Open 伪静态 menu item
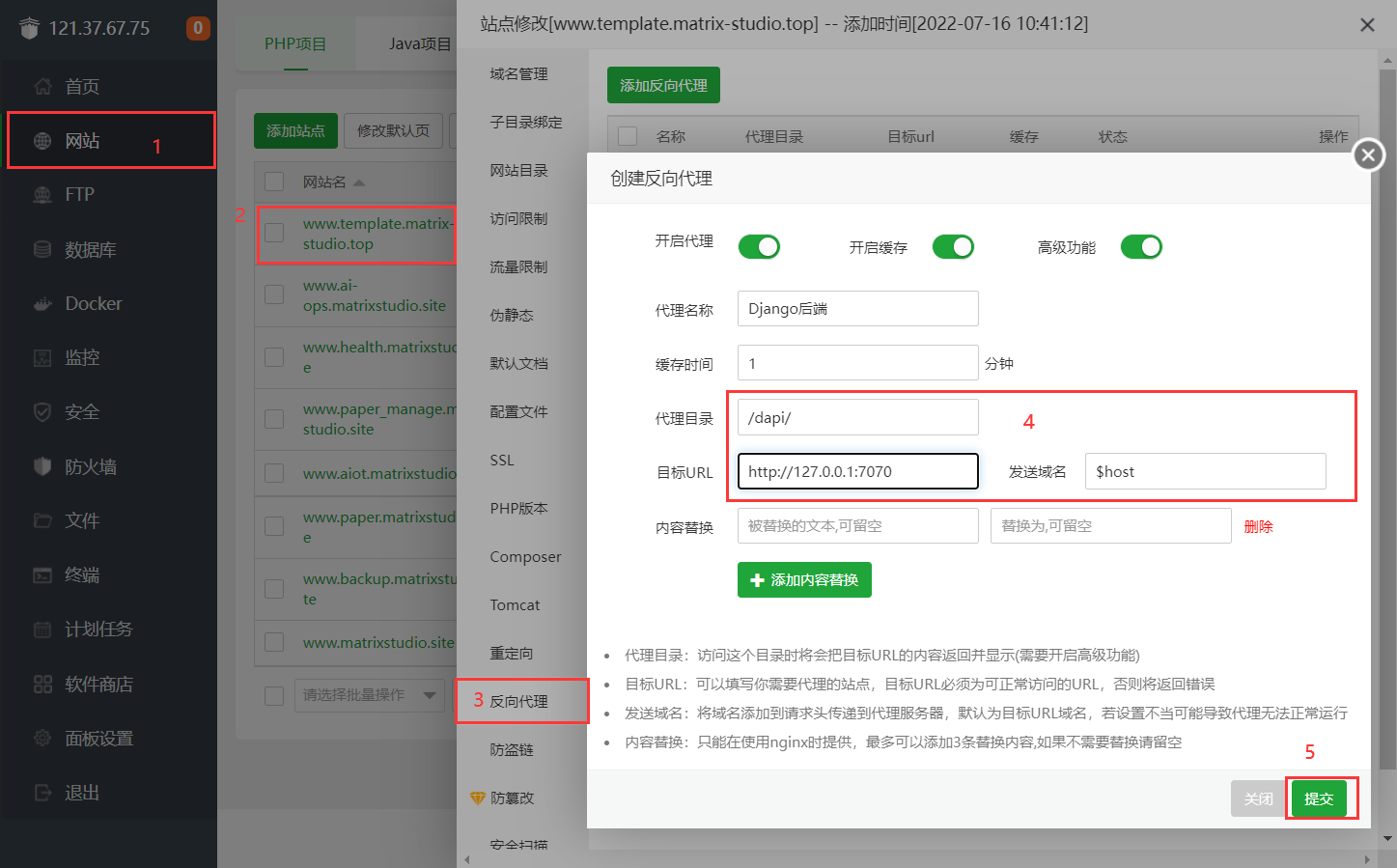The height and width of the screenshot is (868, 1397). point(512,316)
